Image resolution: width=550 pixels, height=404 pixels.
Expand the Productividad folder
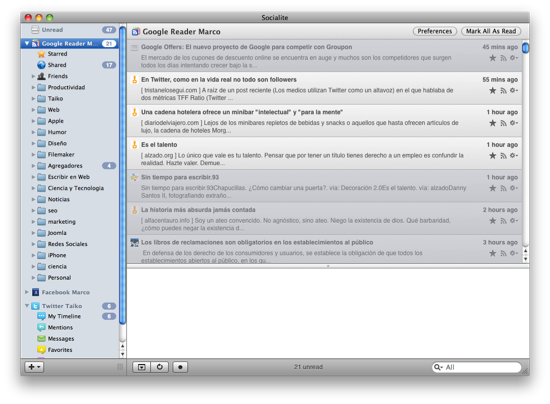pos(33,87)
